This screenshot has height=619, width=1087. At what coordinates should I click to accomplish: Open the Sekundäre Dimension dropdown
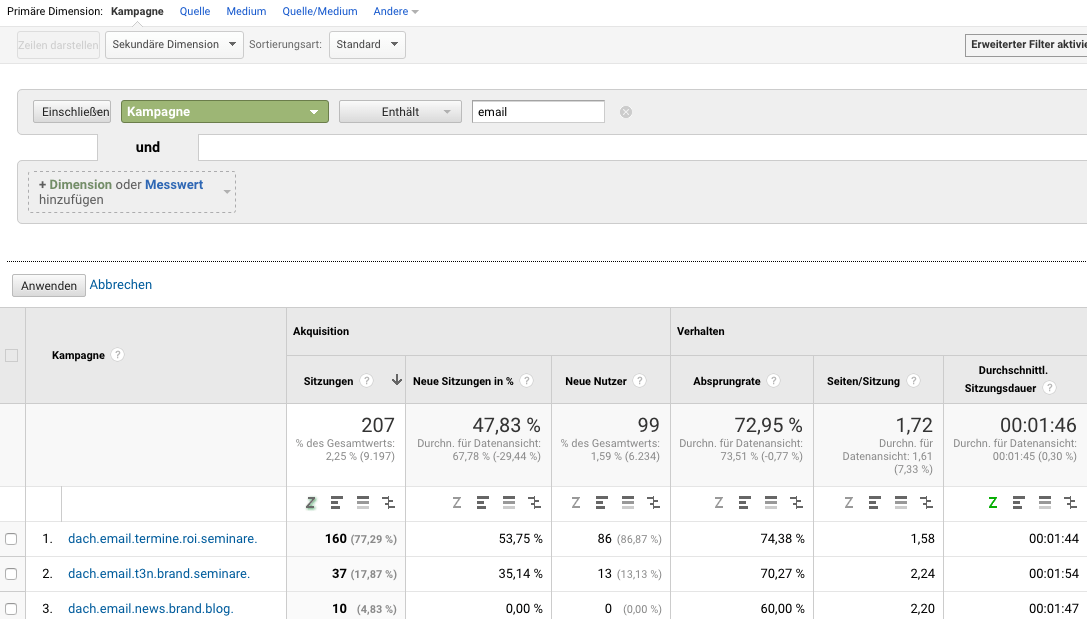(174, 44)
